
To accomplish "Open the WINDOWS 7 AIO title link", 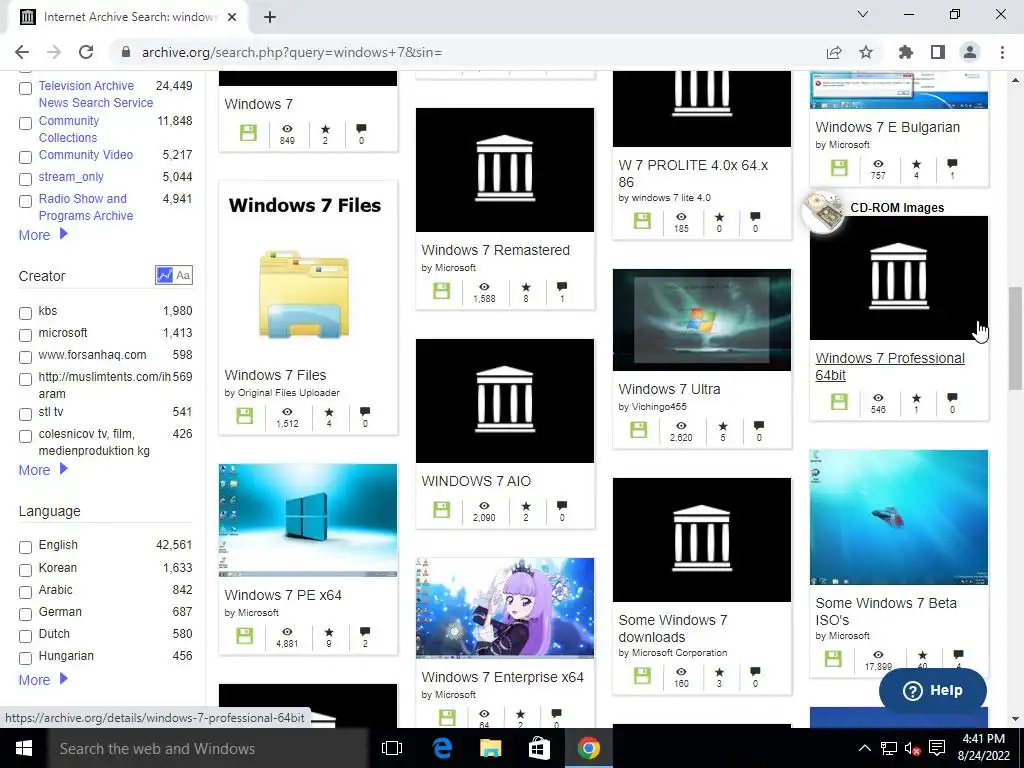I will click(475, 481).
